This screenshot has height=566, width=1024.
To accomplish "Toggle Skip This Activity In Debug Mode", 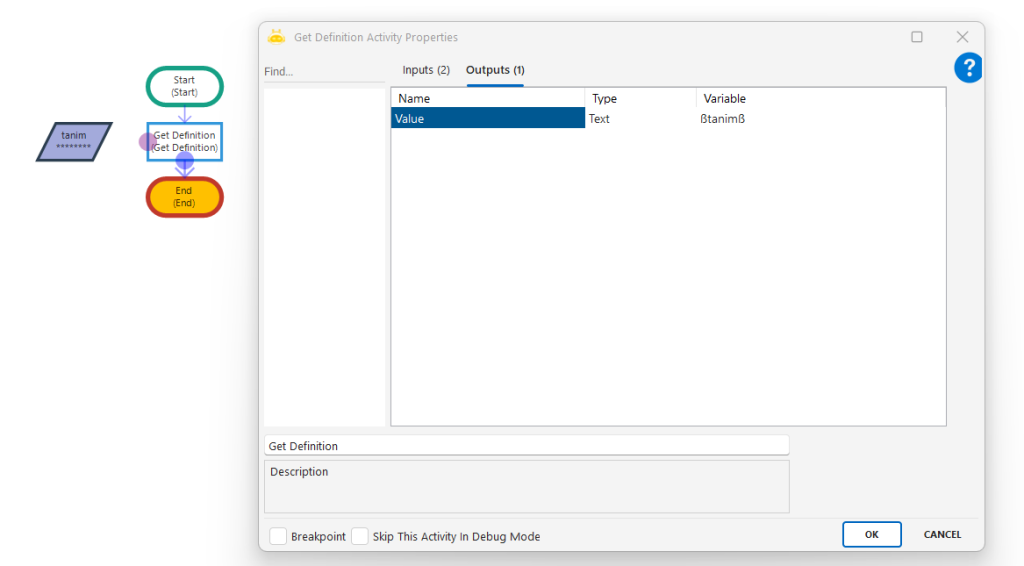I will click(x=360, y=537).
